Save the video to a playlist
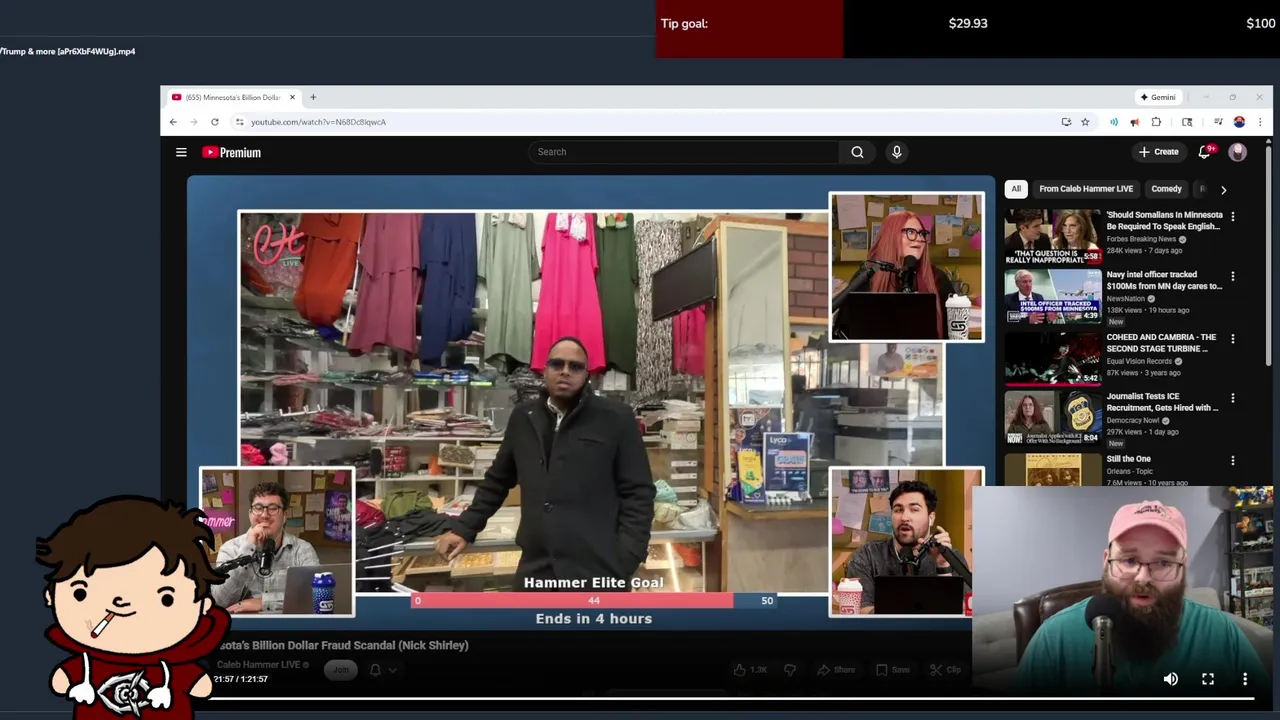The width and height of the screenshot is (1280, 720). click(x=893, y=670)
